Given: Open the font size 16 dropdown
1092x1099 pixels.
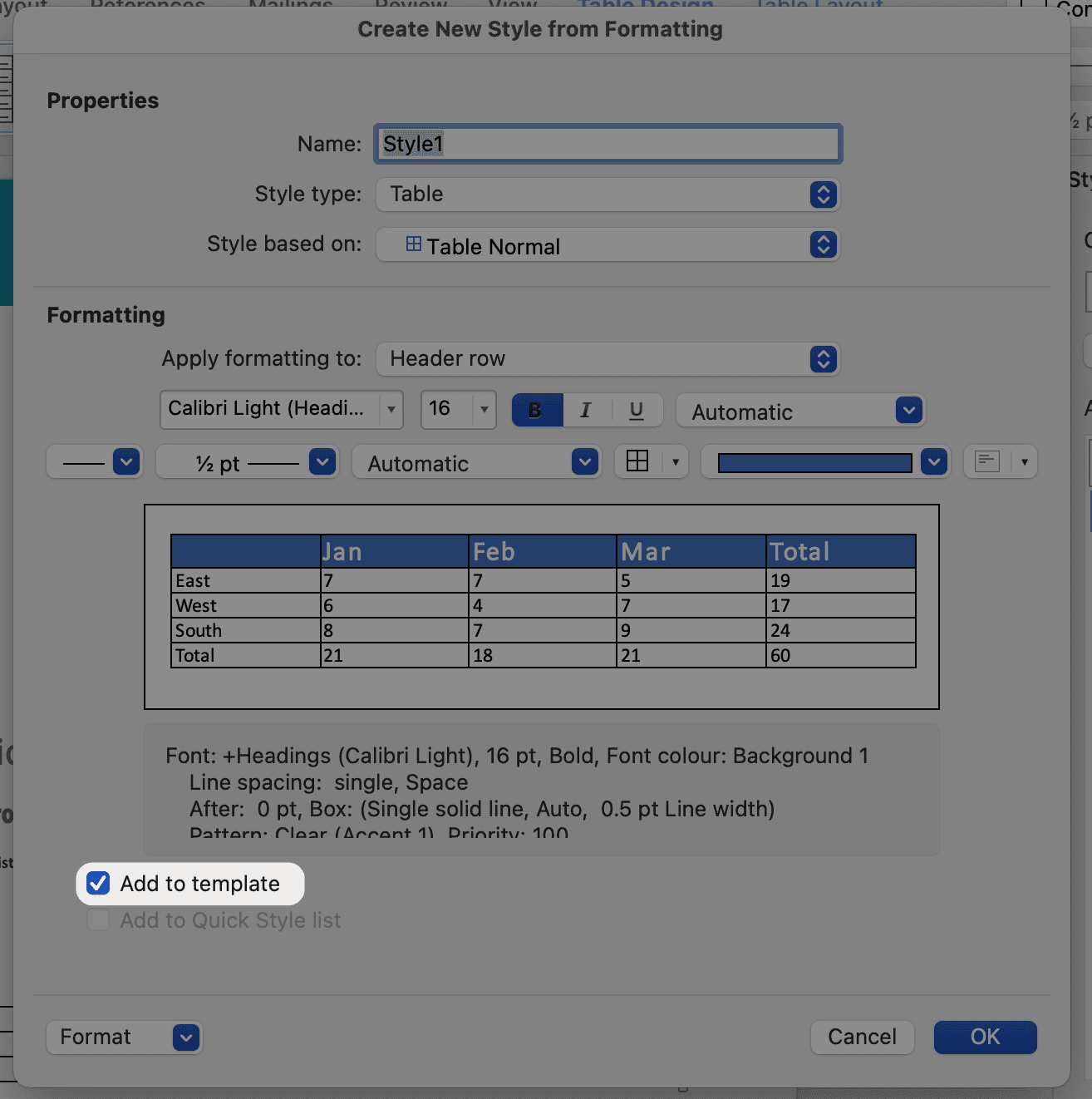Looking at the screenshot, I should (483, 409).
